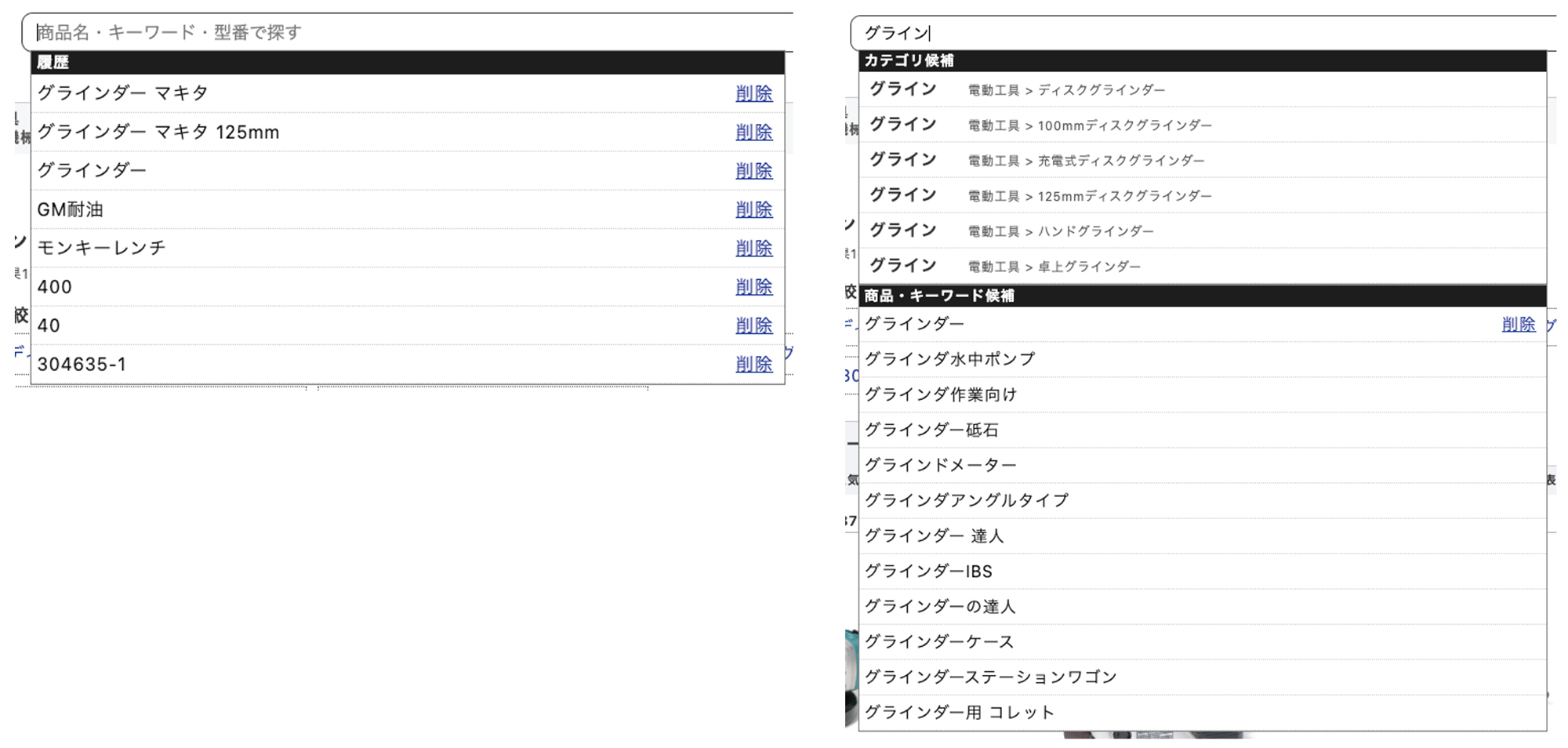The image size is (1568, 748).
Task: Select history item GM耐油
Action: pos(71,209)
